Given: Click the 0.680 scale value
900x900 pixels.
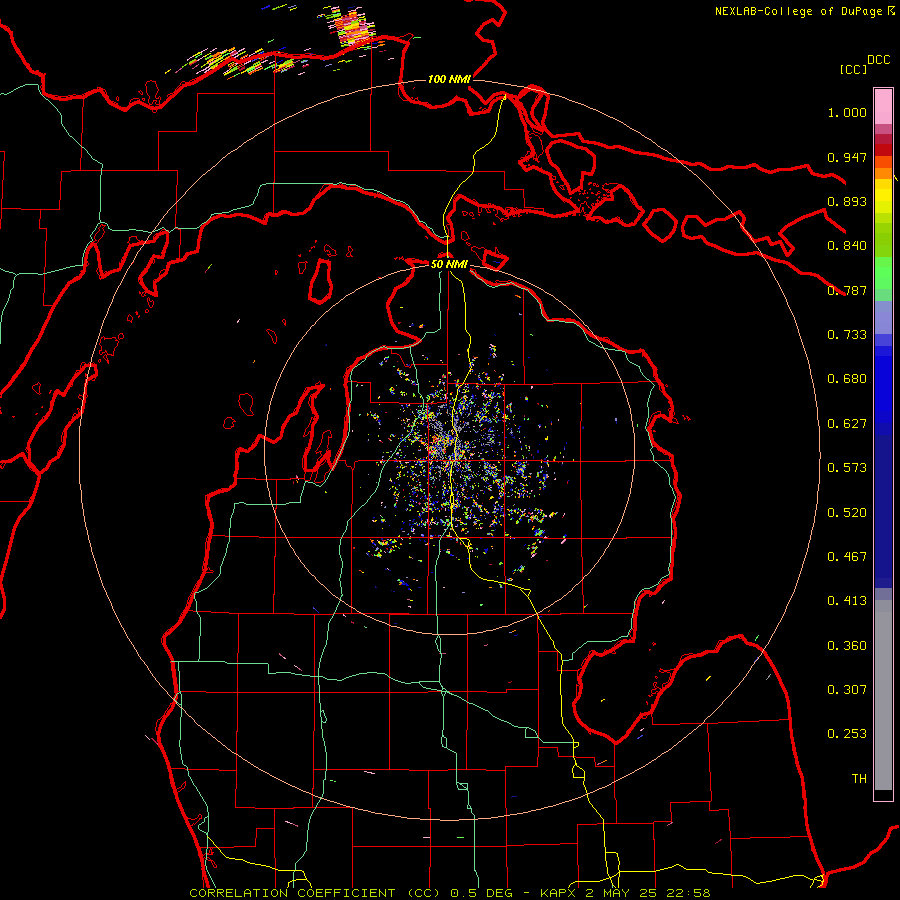Looking at the screenshot, I should [847, 379].
